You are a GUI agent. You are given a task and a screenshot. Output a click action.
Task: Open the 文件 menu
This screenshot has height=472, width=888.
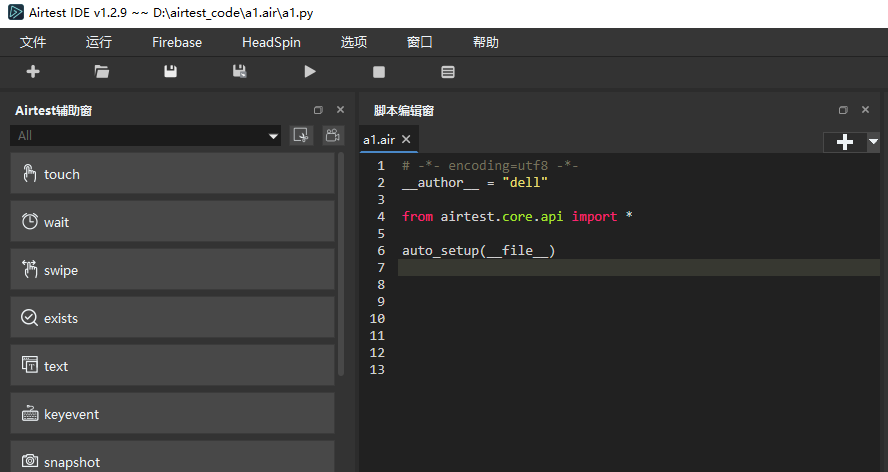33,42
